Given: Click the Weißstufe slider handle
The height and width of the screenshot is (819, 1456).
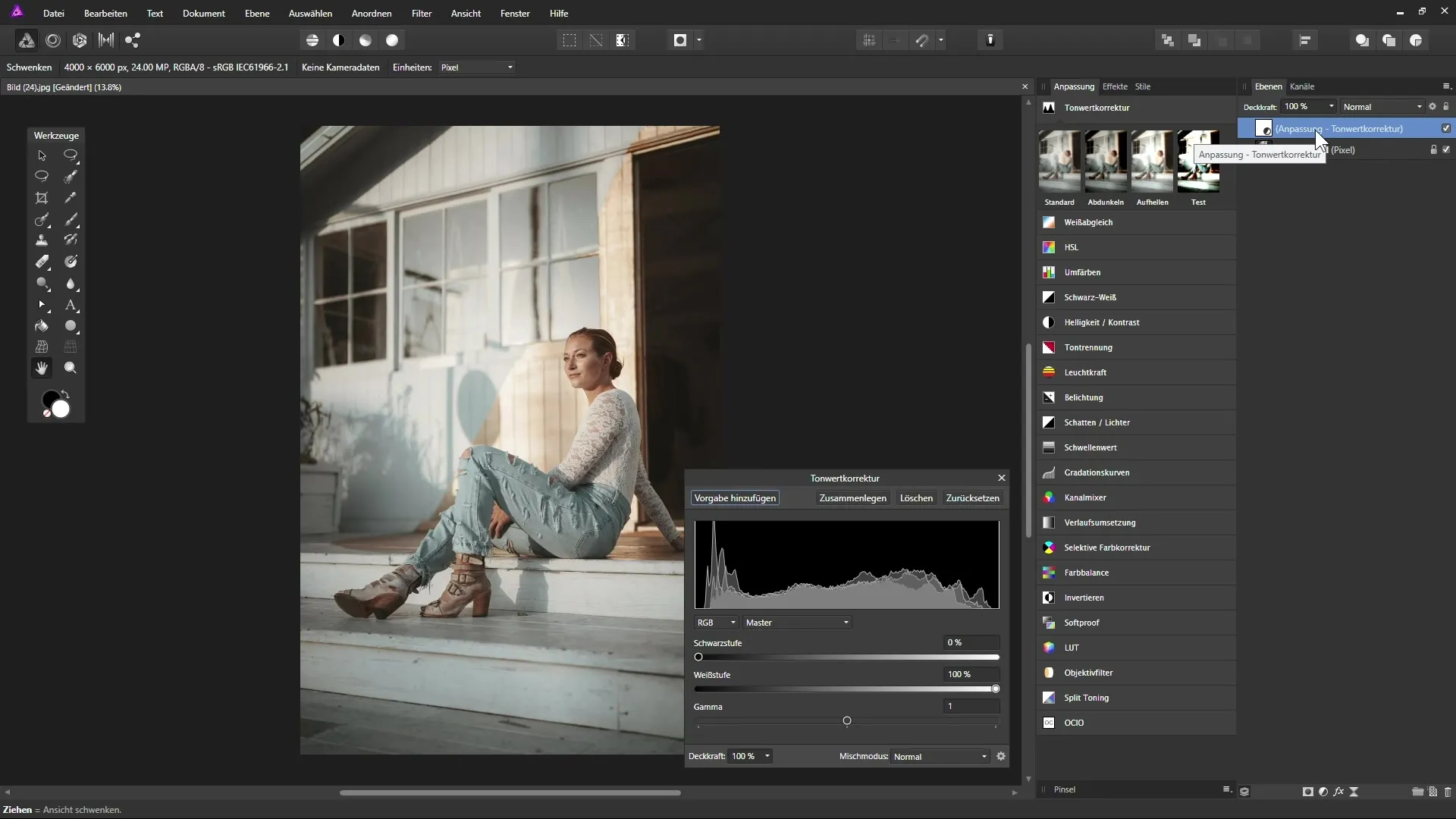Looking at the screenshot, I should (996, 689).
